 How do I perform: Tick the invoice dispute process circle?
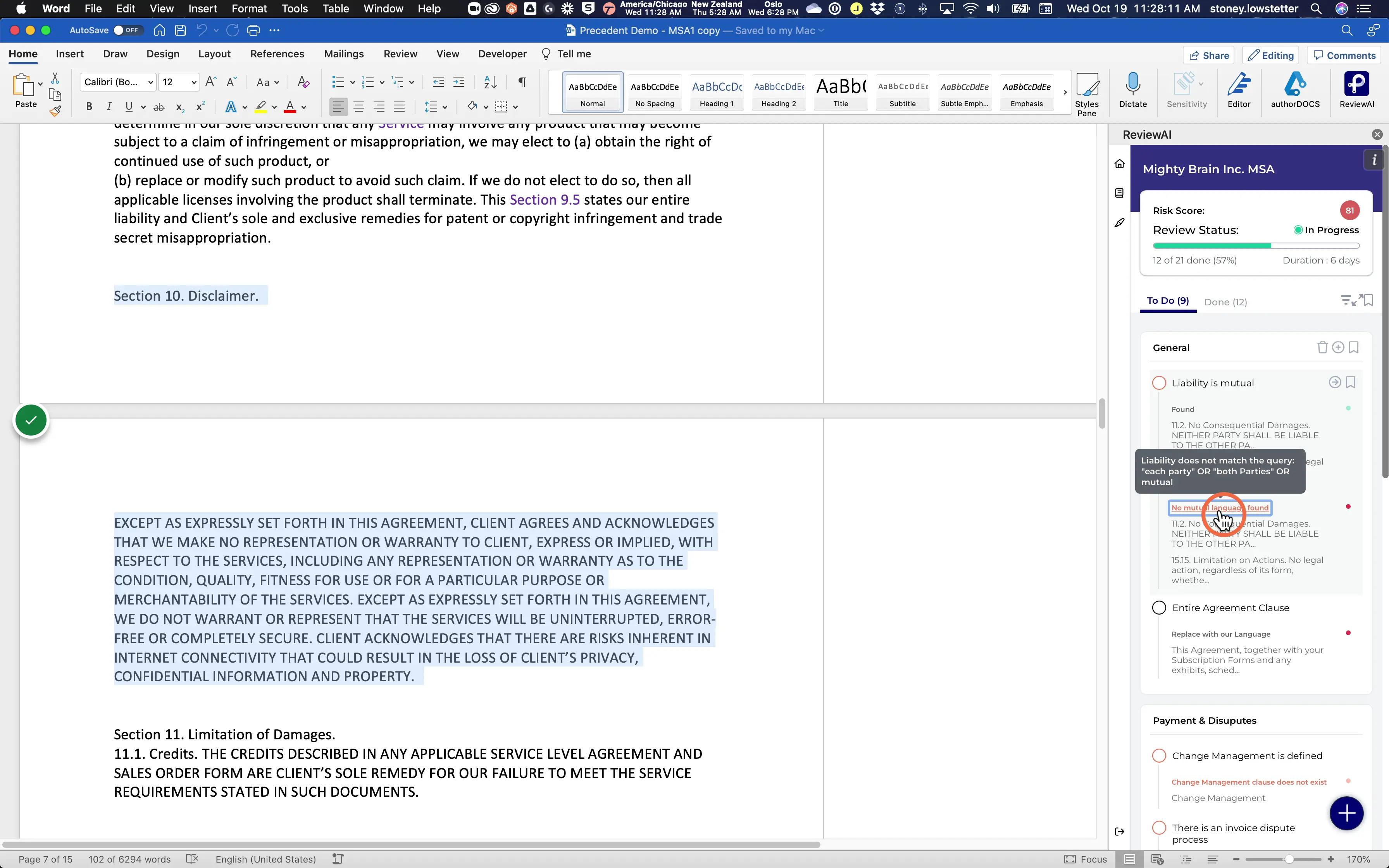tap(1159, 828)
